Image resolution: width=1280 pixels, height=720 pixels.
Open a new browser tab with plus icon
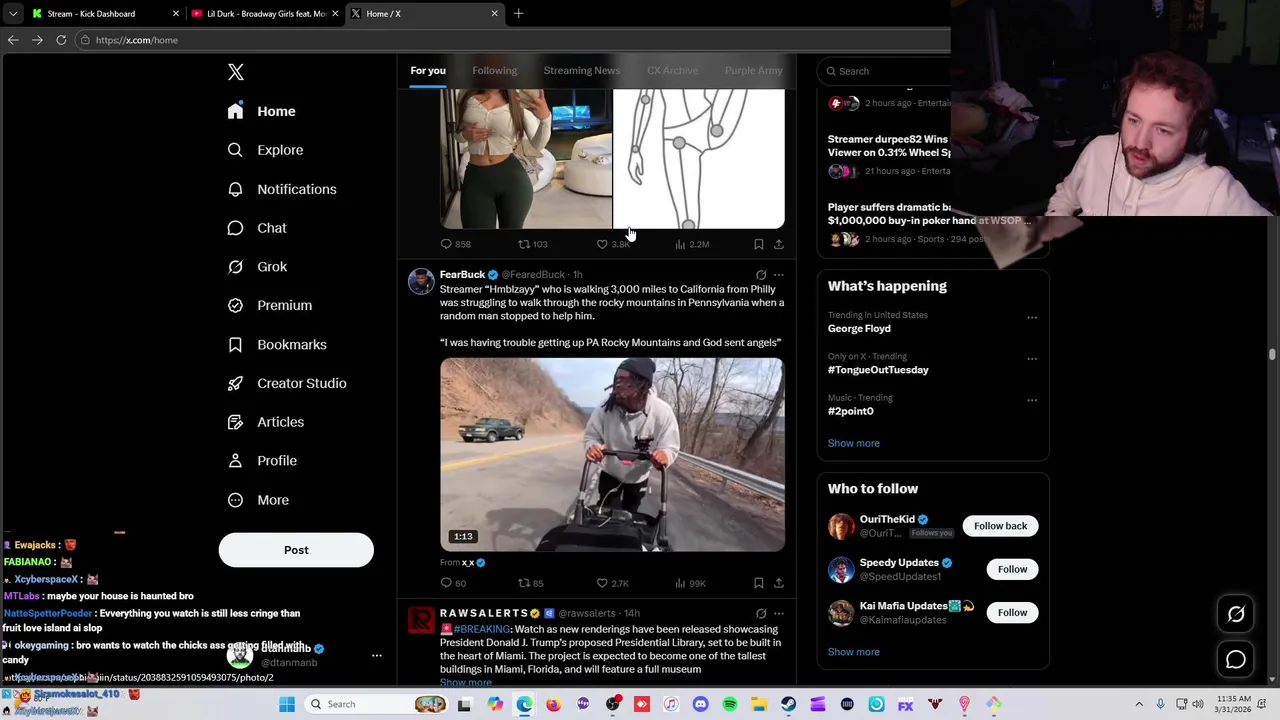tap(518, 14)
